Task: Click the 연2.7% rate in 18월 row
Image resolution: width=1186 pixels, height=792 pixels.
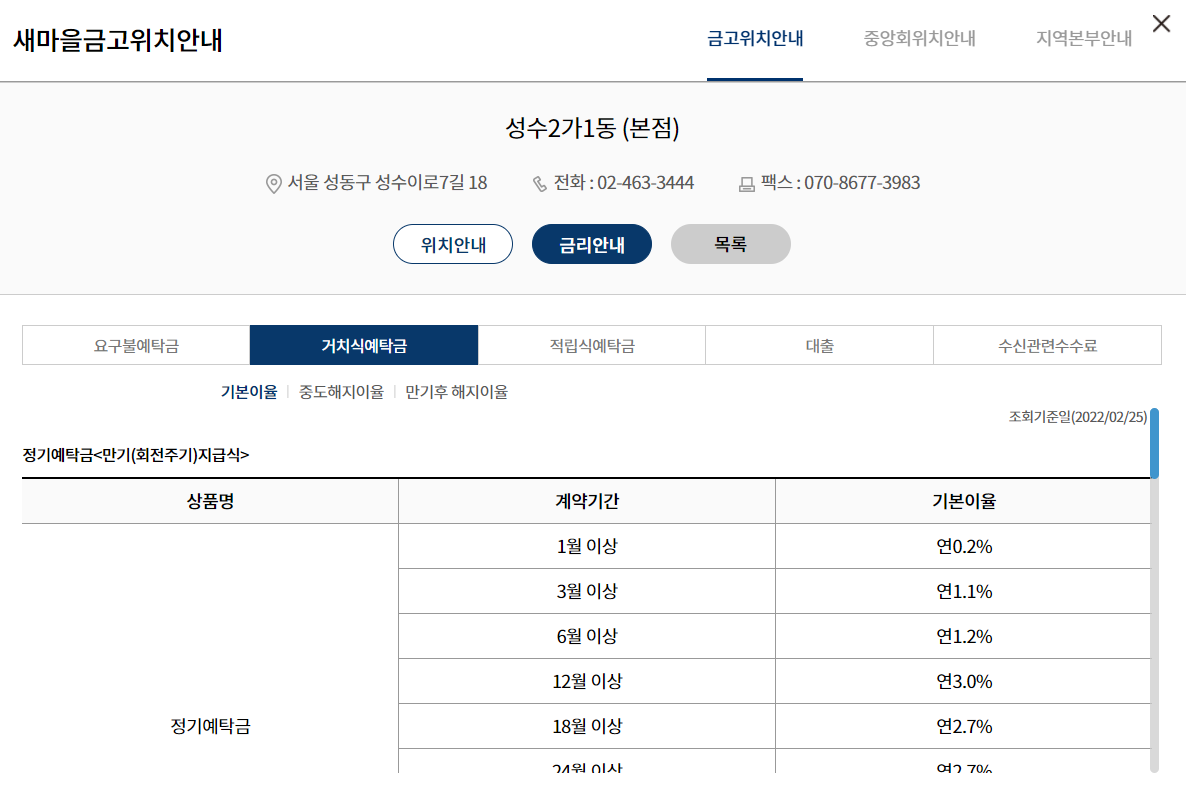Action: click(964, 726)
